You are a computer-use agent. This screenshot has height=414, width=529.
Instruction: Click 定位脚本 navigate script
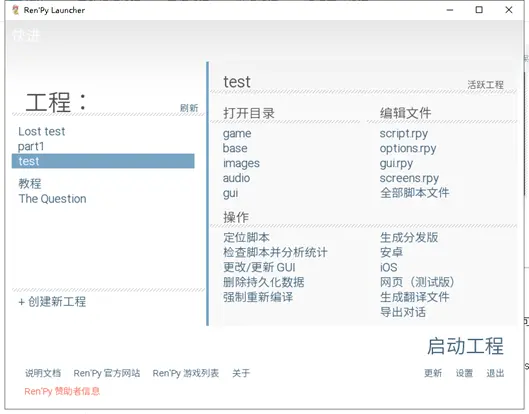tap(246, 238)
